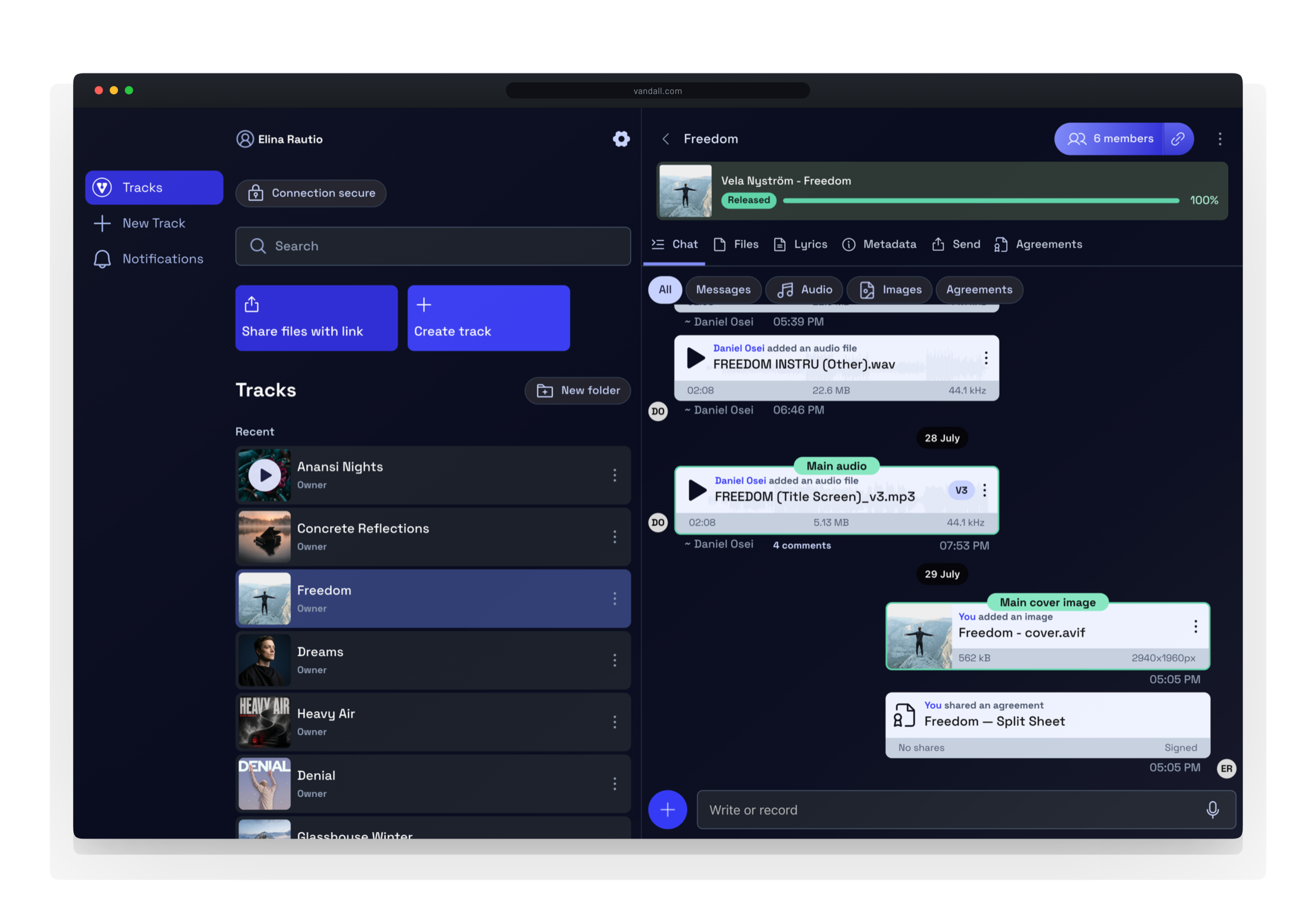Viewport: 1316px width, 912px height.
Task: Click the Write or record message field
Action: (966, 809)
